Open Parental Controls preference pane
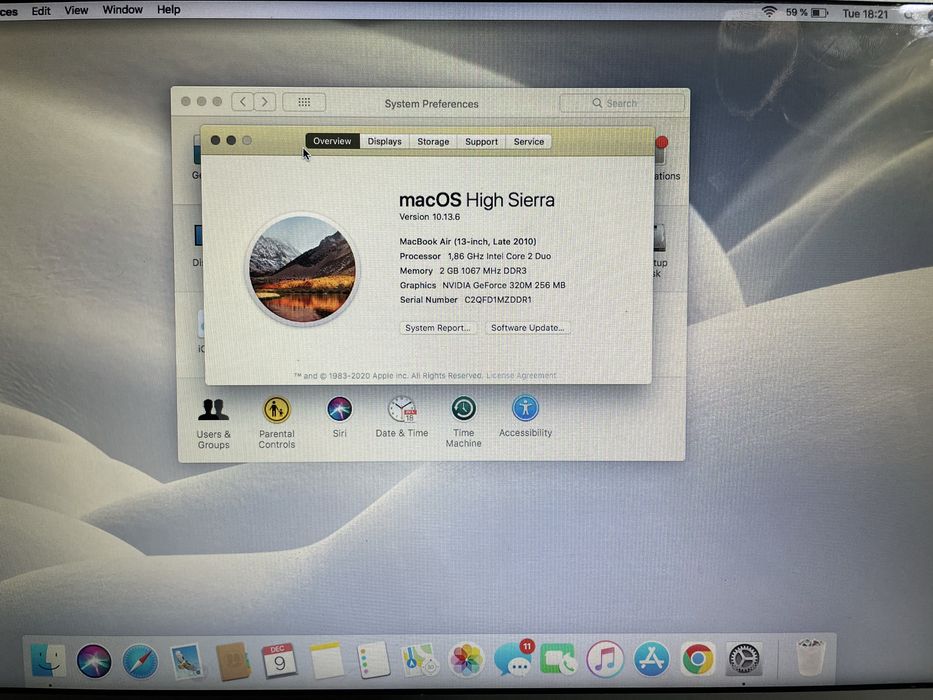Image resolution: width=933 pixels, height=700 pixels. pyautogui.click(x=277, y=423)
